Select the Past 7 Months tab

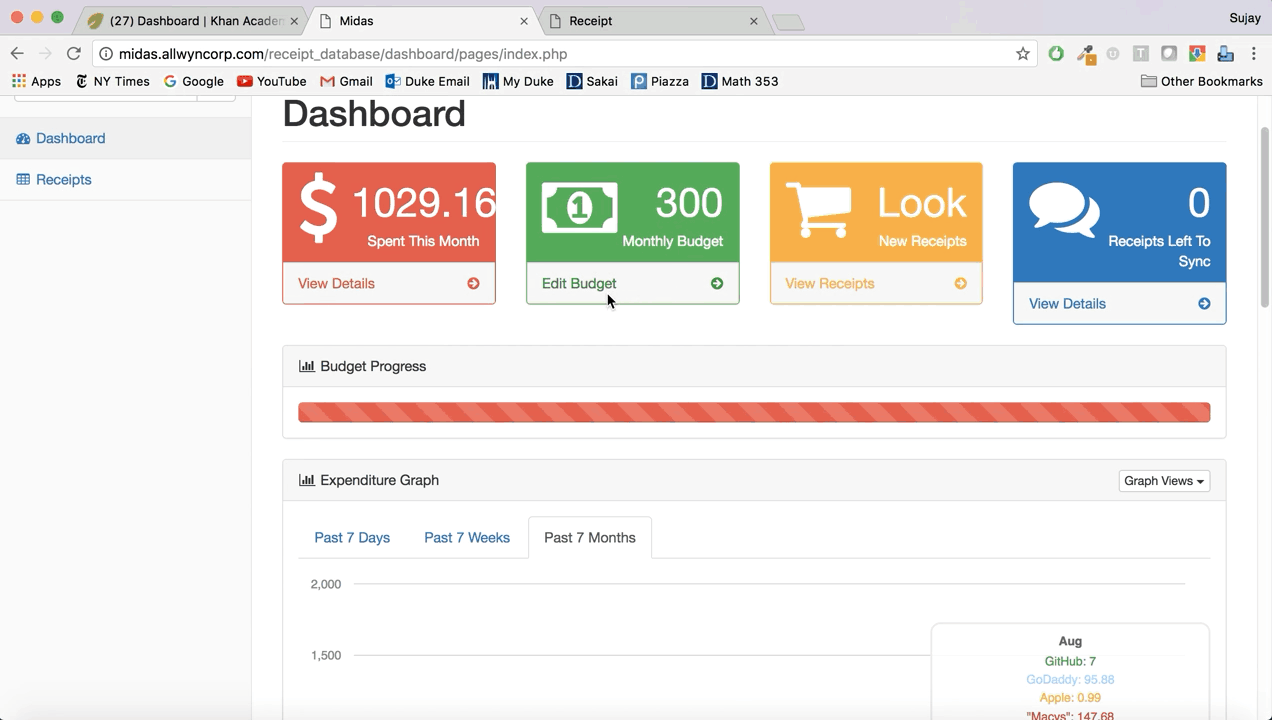(x=590, y=538)
